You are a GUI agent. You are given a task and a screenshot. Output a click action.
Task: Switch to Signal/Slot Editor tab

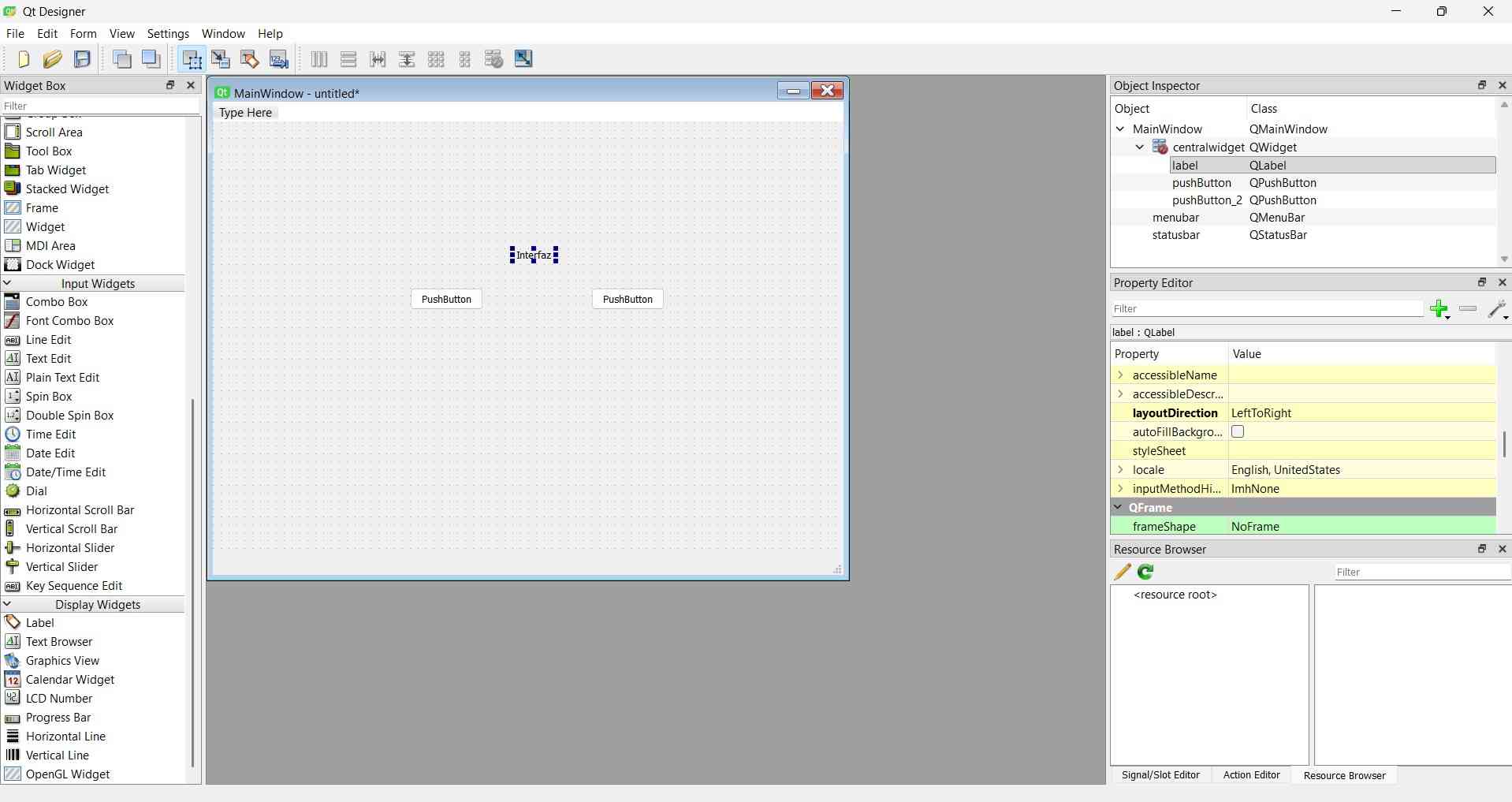(1160, 775)
